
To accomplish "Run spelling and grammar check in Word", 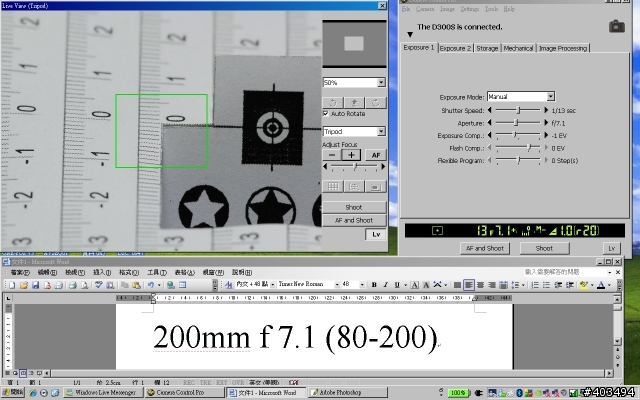I will 98,285.
